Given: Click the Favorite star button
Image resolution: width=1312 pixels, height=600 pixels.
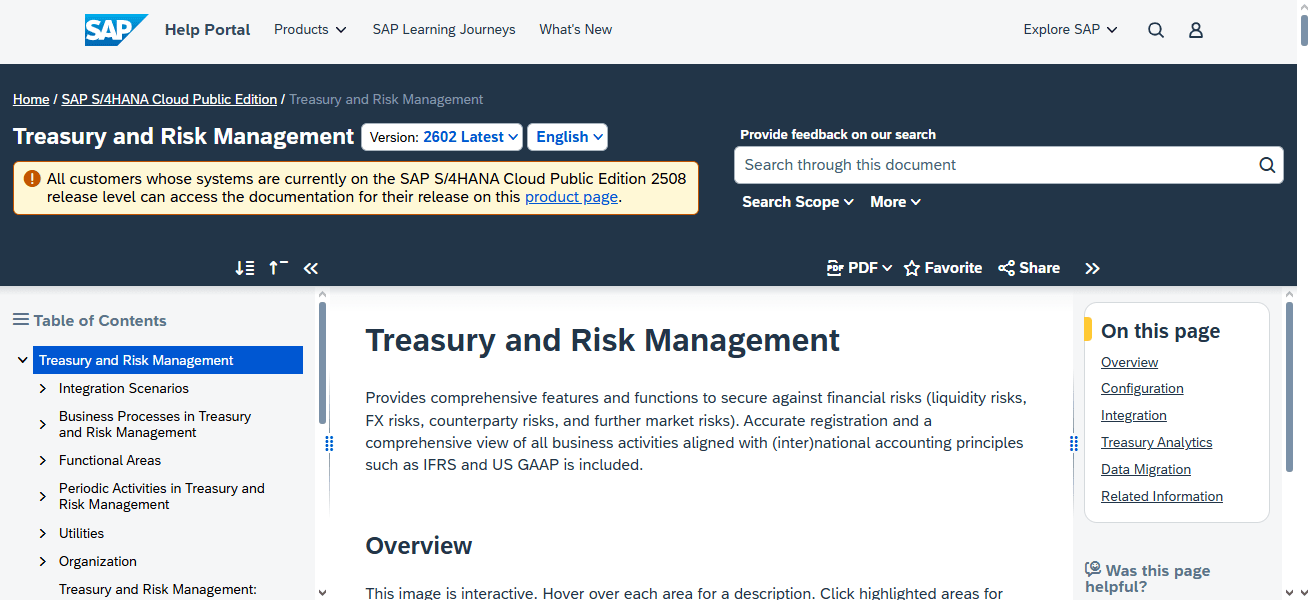Looking at the screenshot, I should click(x=943, y=268).
